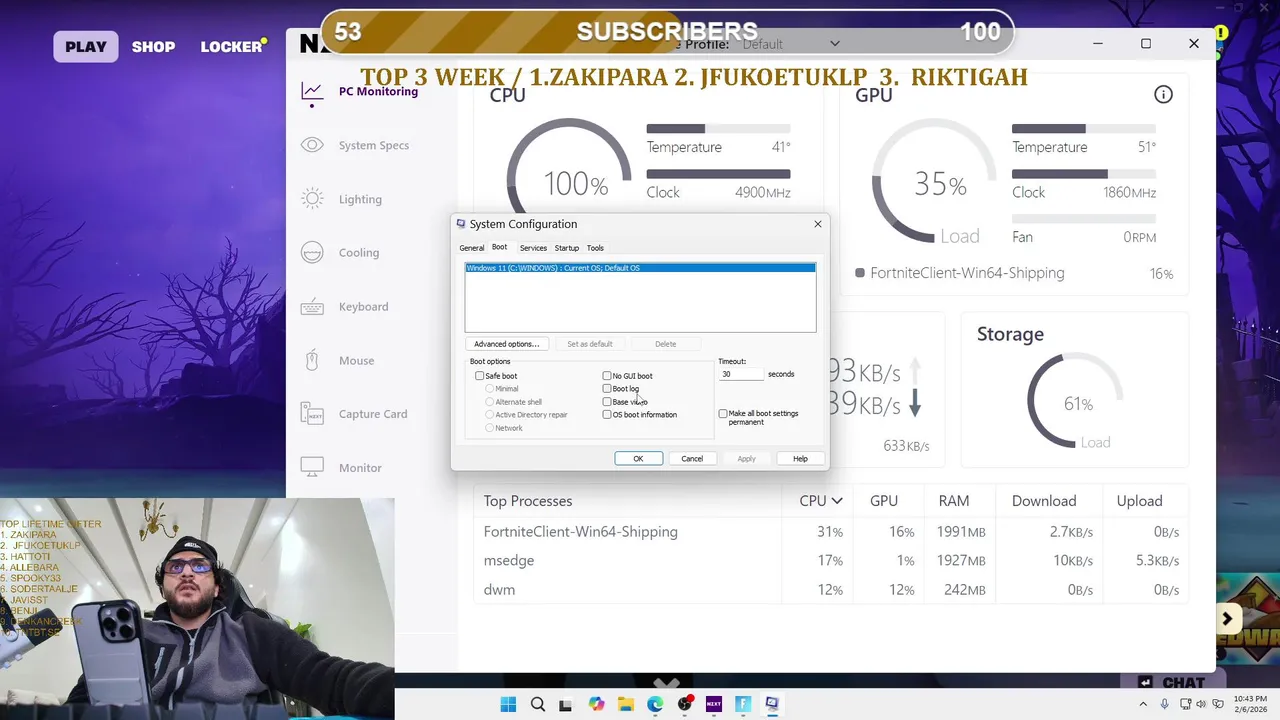
Task: Select the Windows 11 boot entry
Action: point(640,268)
